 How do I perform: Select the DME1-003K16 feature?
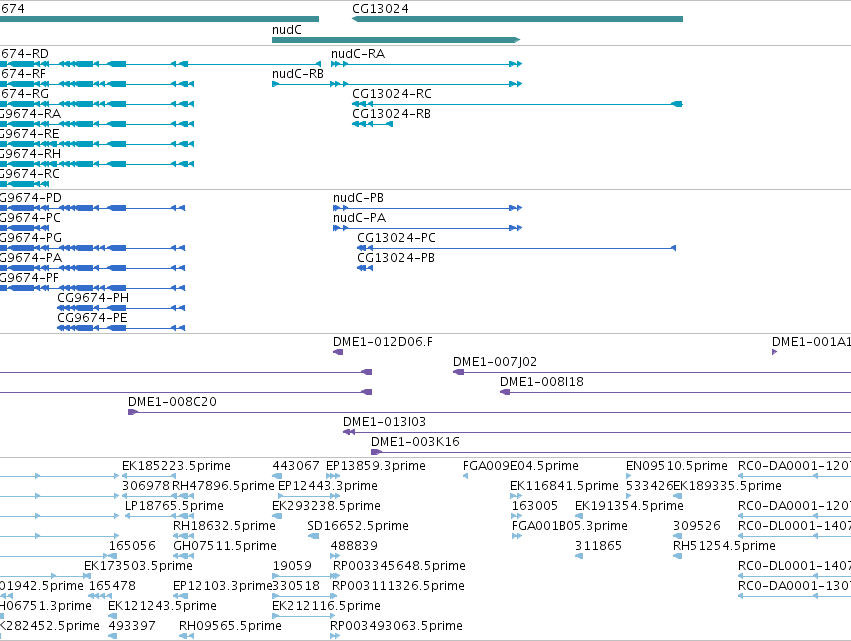[x=611, y=452]
